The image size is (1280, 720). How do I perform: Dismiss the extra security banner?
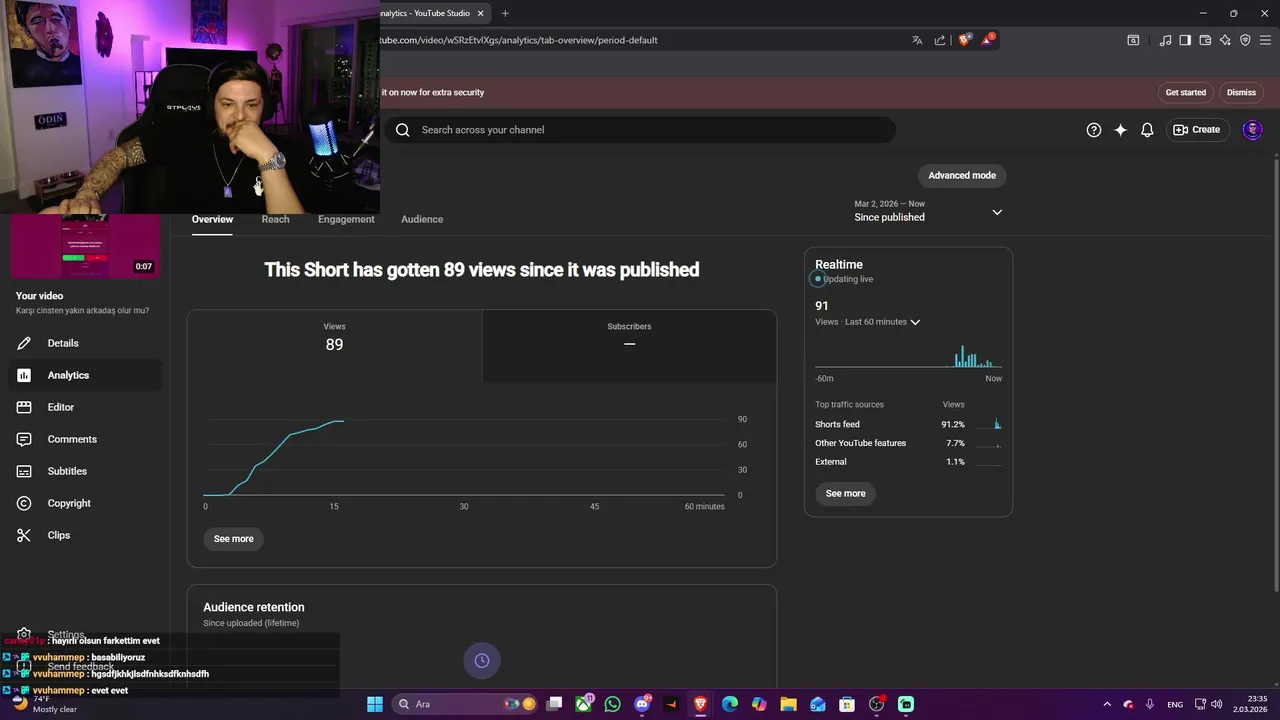[x=1241, y=92]
